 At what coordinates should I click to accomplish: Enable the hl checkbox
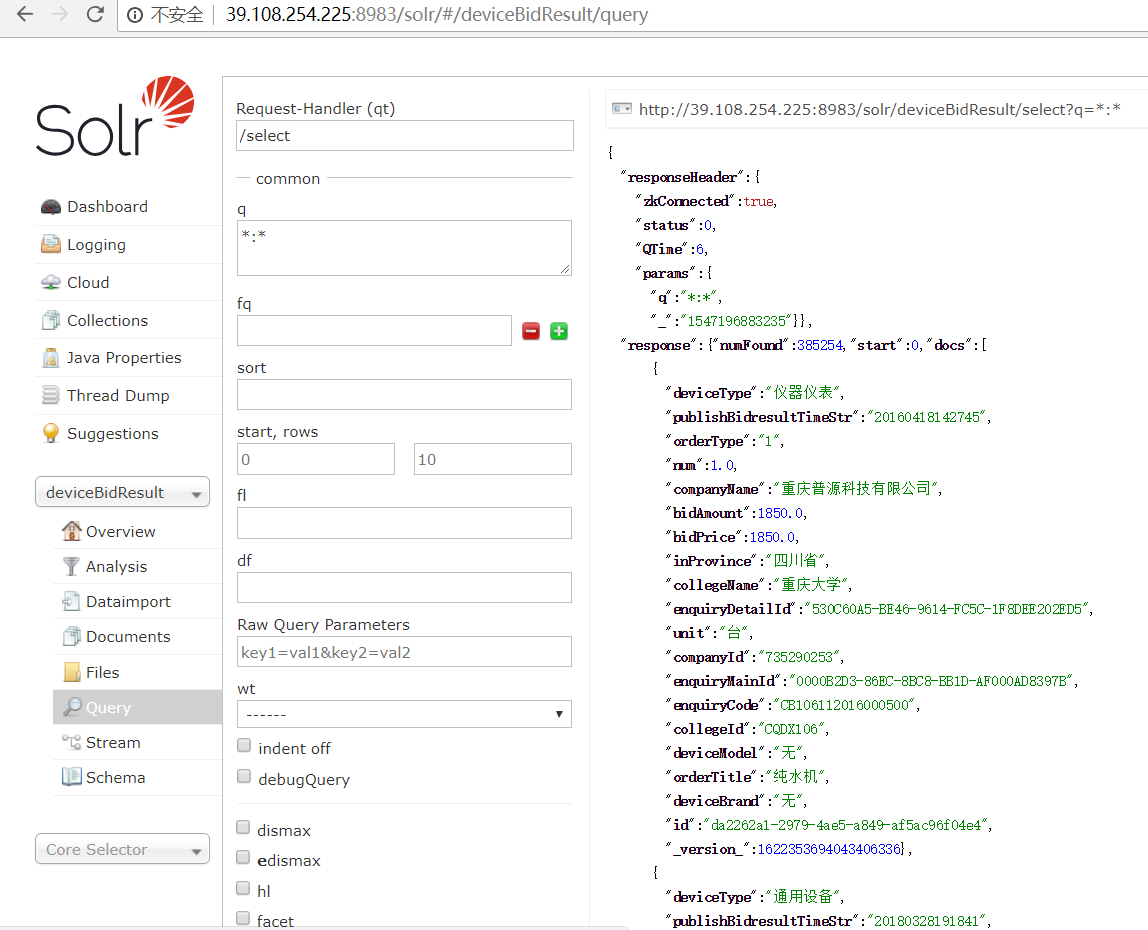click(243, 888)
